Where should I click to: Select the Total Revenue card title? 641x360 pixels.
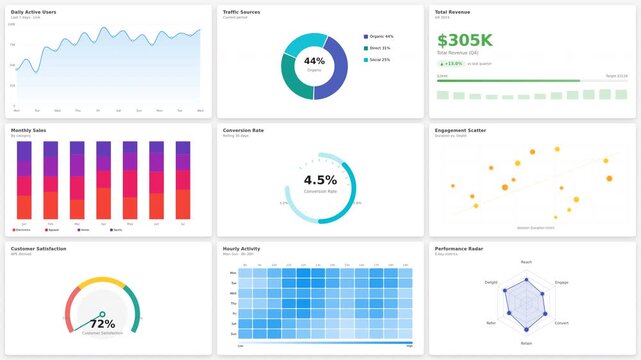[452, 12]
